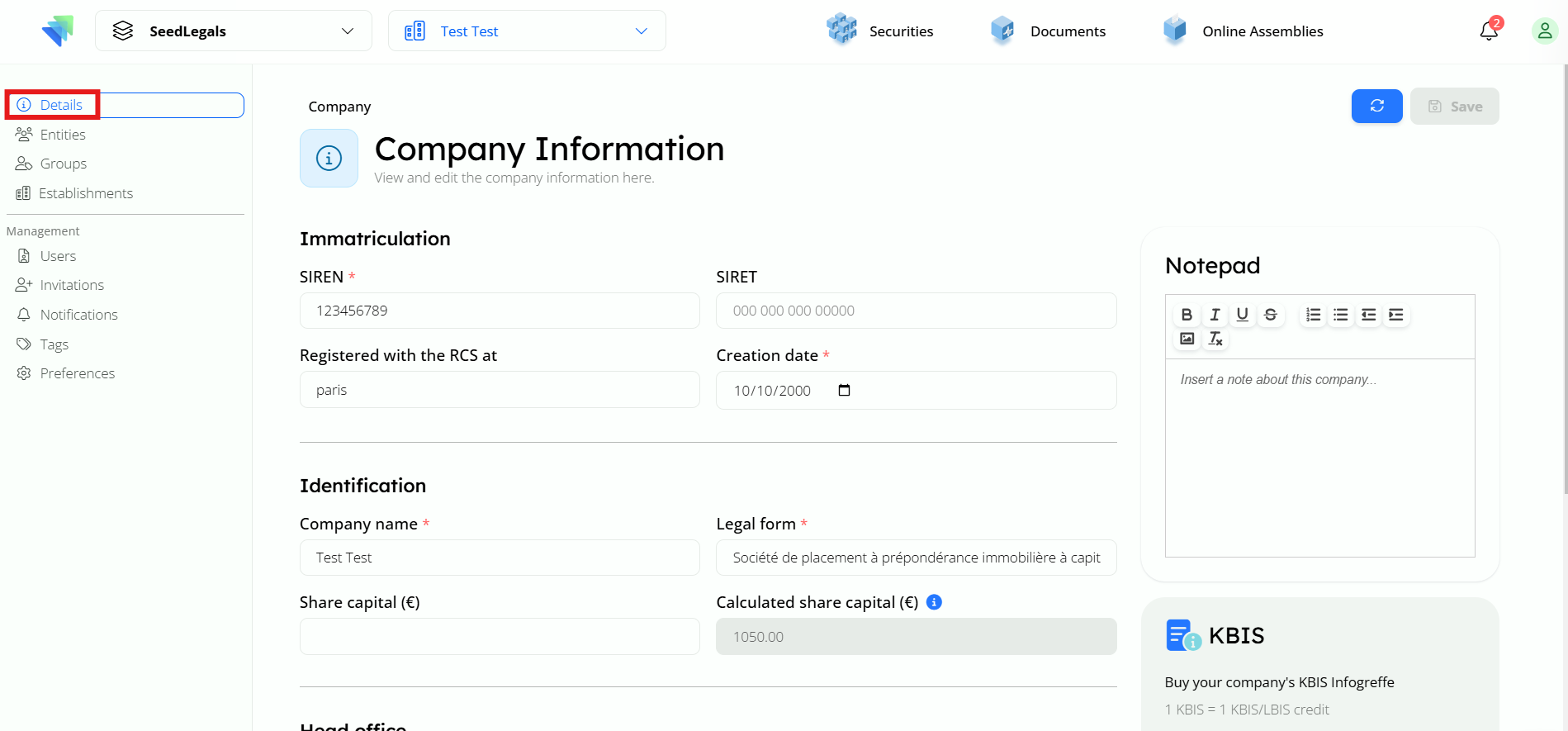Clear text formatting in Notepad
Screen dimensions: 1568x731
(1215, 339)
